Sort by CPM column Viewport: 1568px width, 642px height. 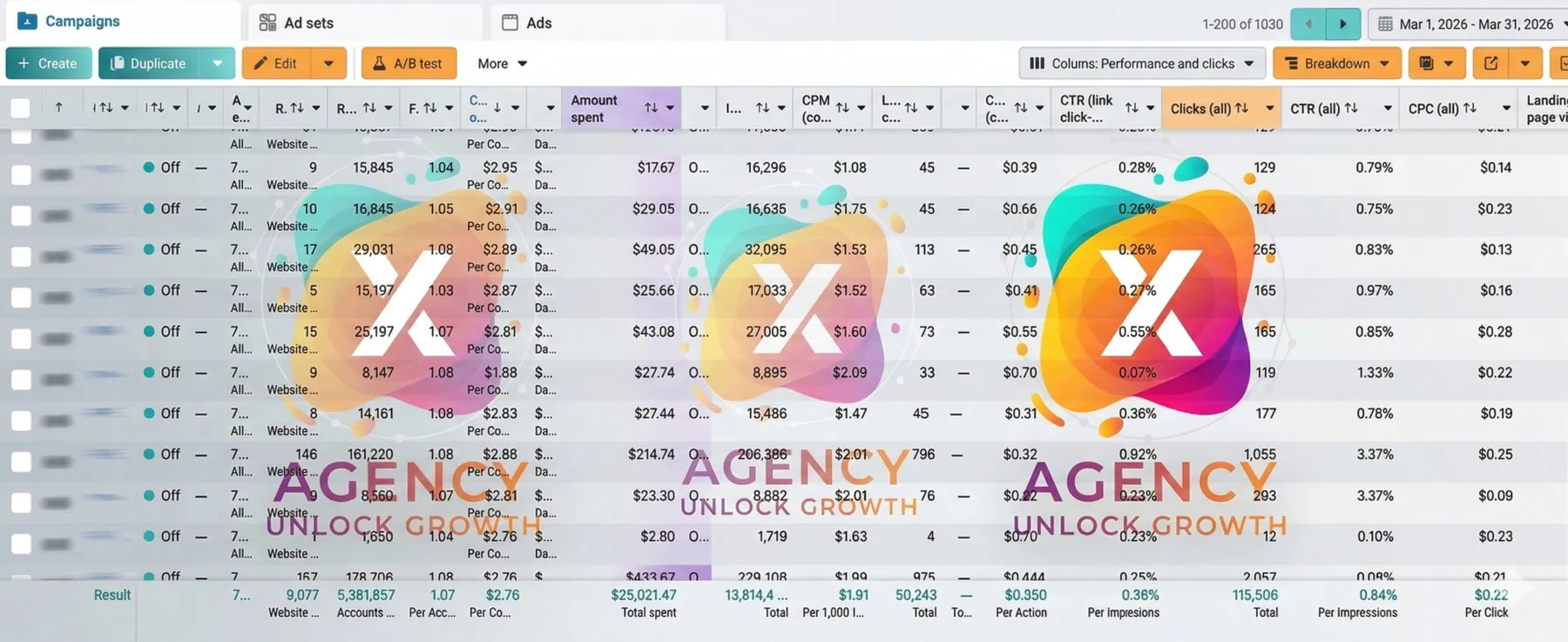pyautogui.click(x=842, y=108)
